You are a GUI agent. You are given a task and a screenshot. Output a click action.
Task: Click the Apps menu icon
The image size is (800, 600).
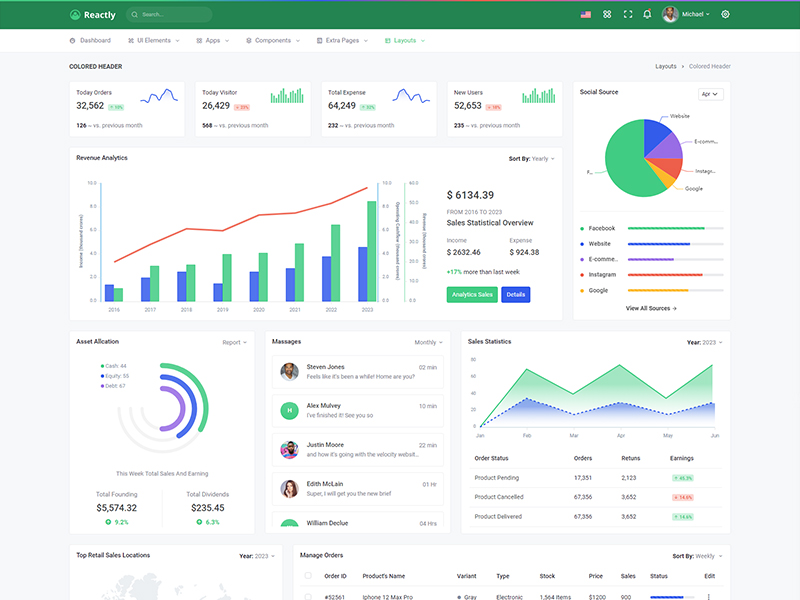(x=199, y=40)
